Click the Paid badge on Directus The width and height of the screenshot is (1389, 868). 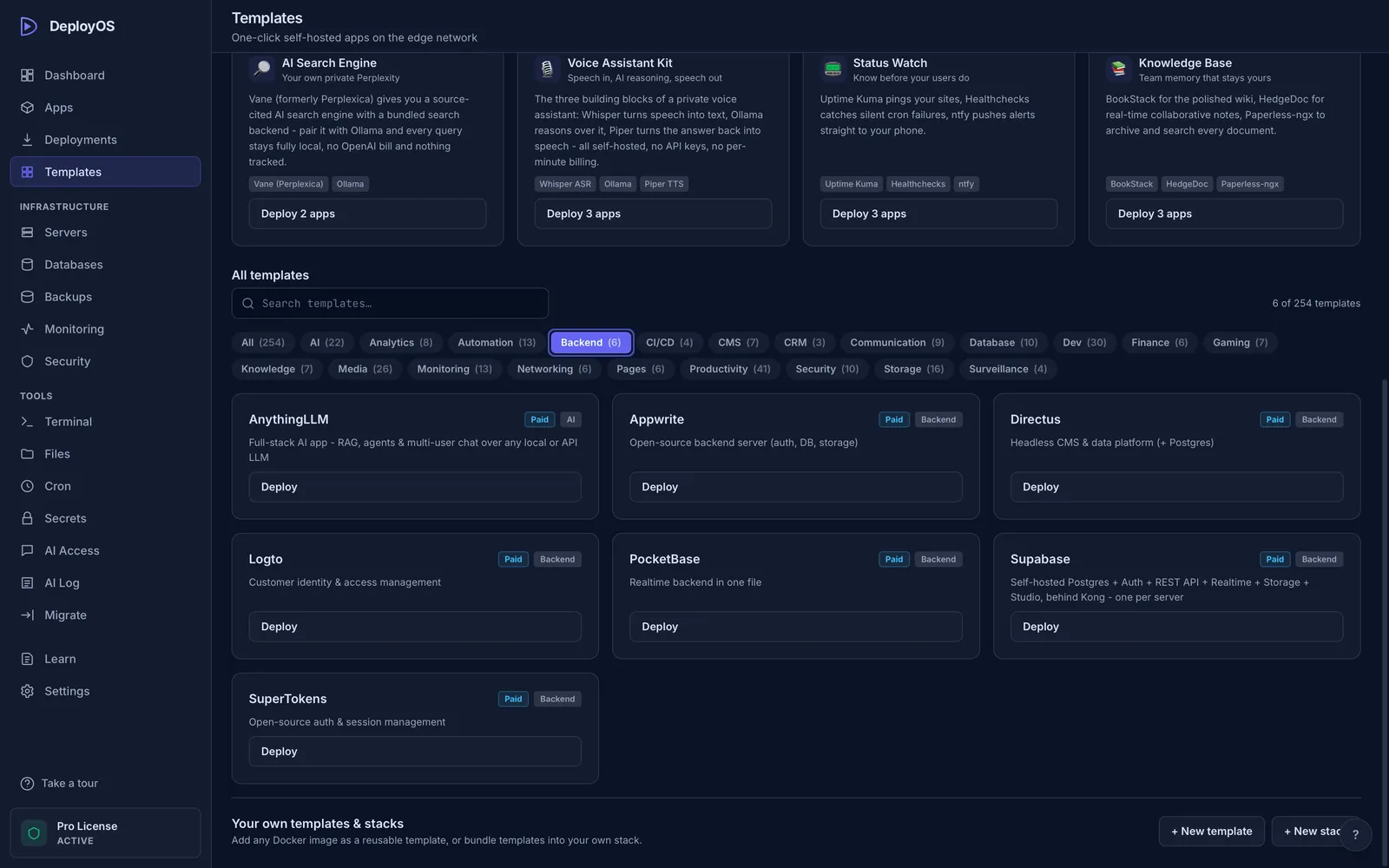[x=1274, y=420]
